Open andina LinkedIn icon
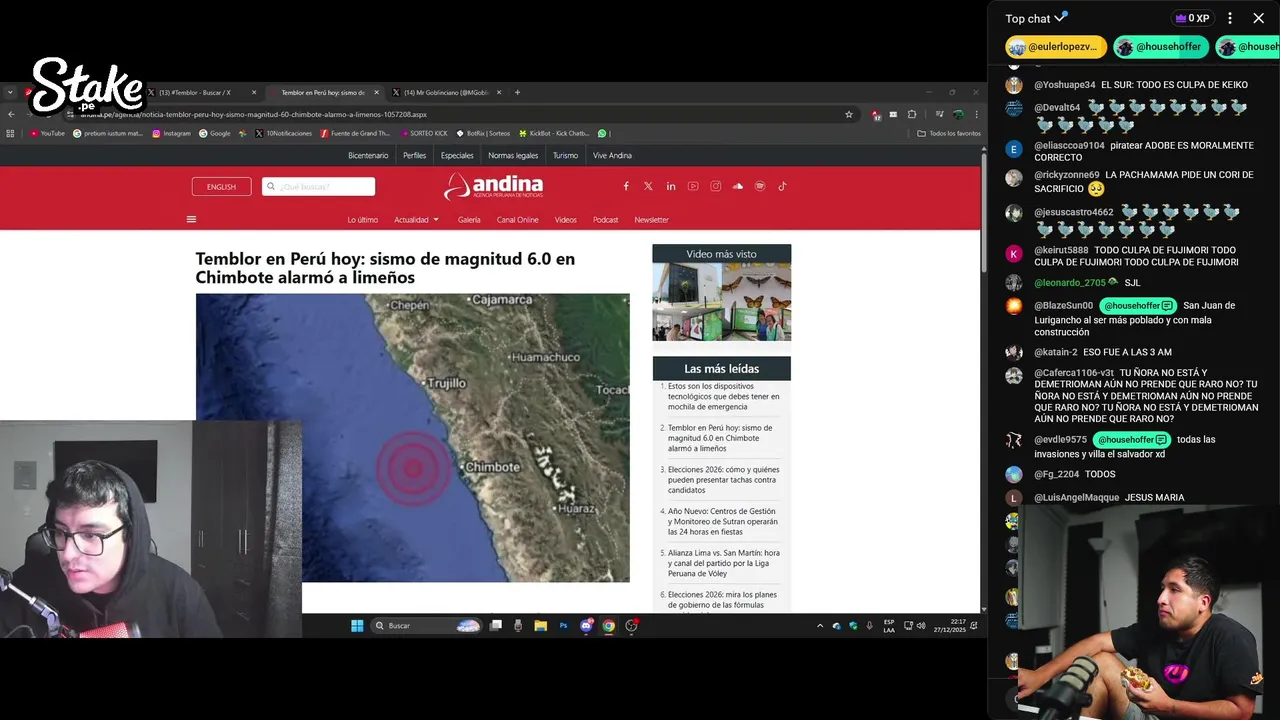1280x720 pixels. [671, 186]
